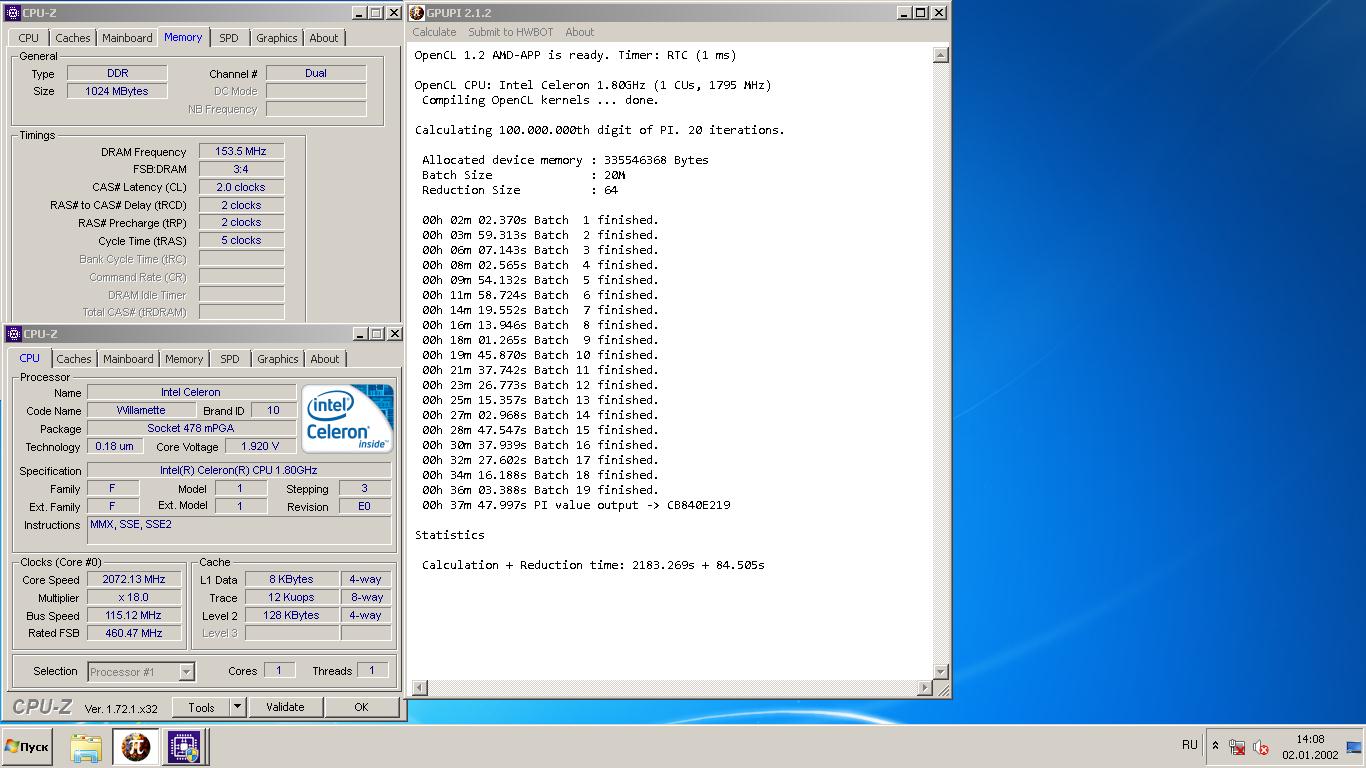Click the Tools button in CPU-Z
Screen dimensions: 1366x768
(201, 707)
